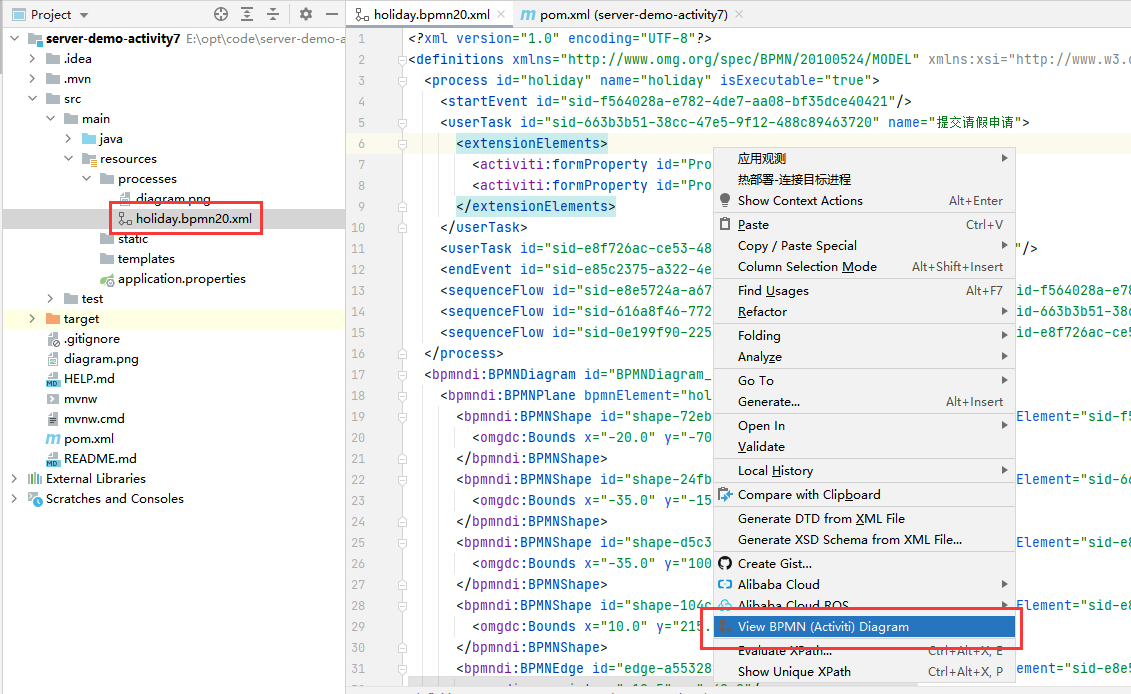Expand the target folder arrow
This screenshot has width=1131, height=694.
[x=32, y=319]
